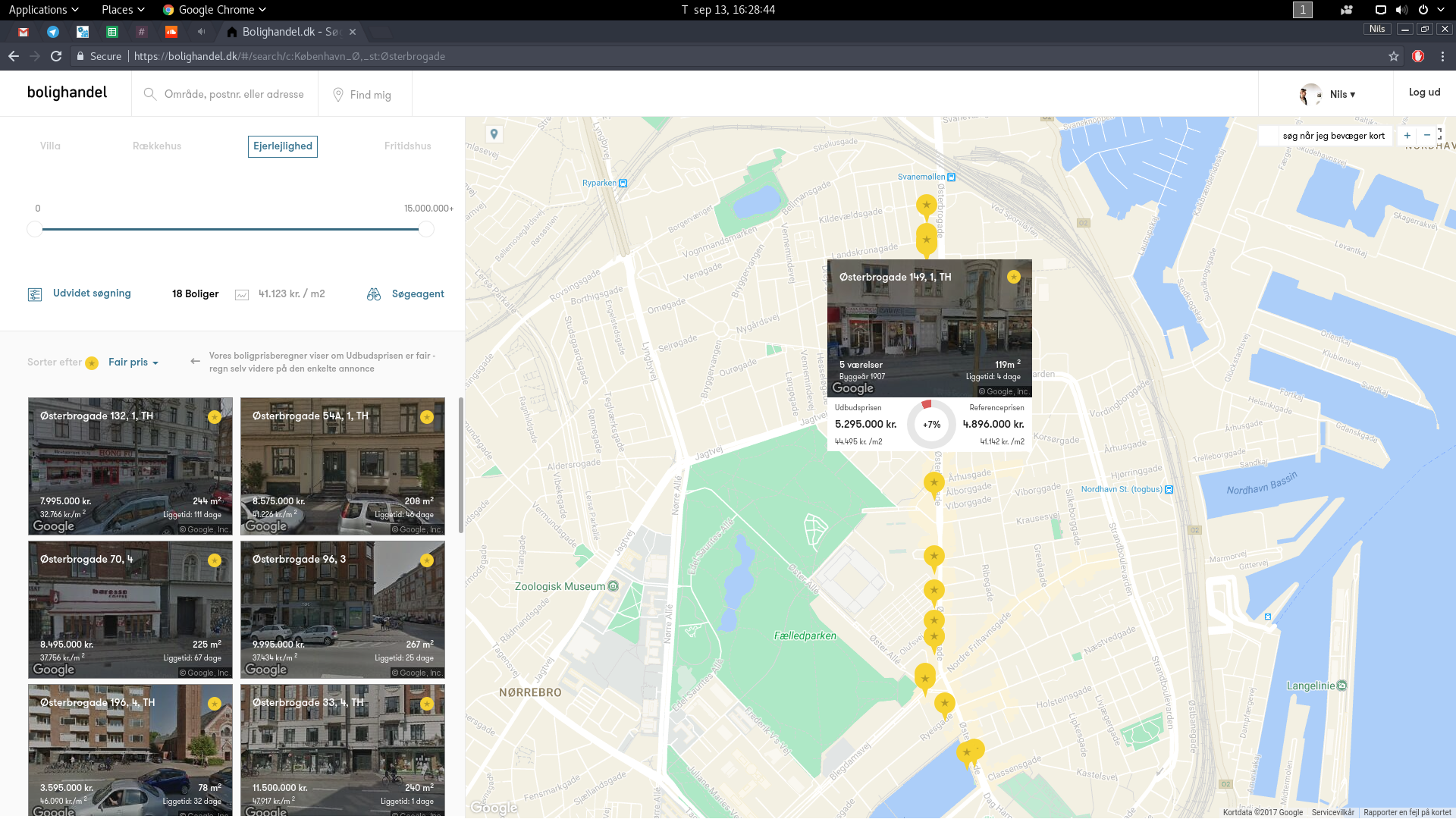Star the Østerbrogade 33, 4, TH listing
Viewport: 1456px width, 819px height.
point(427,704)
